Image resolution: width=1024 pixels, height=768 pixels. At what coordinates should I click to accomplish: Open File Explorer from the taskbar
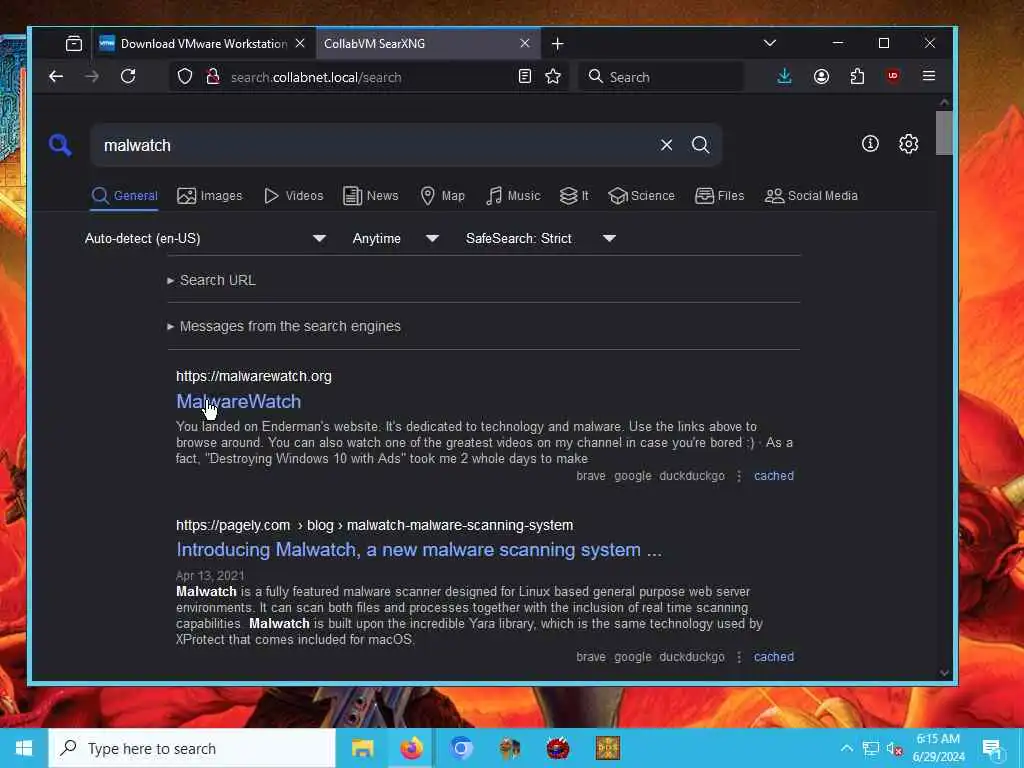362,748
